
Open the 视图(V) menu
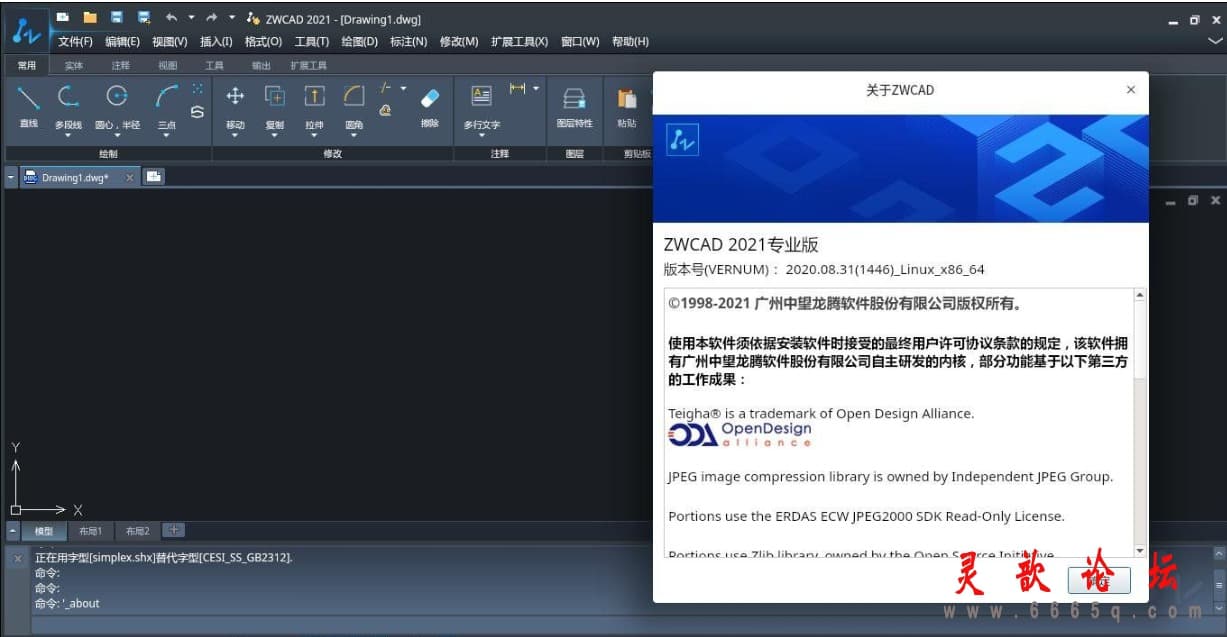(170, 42)
